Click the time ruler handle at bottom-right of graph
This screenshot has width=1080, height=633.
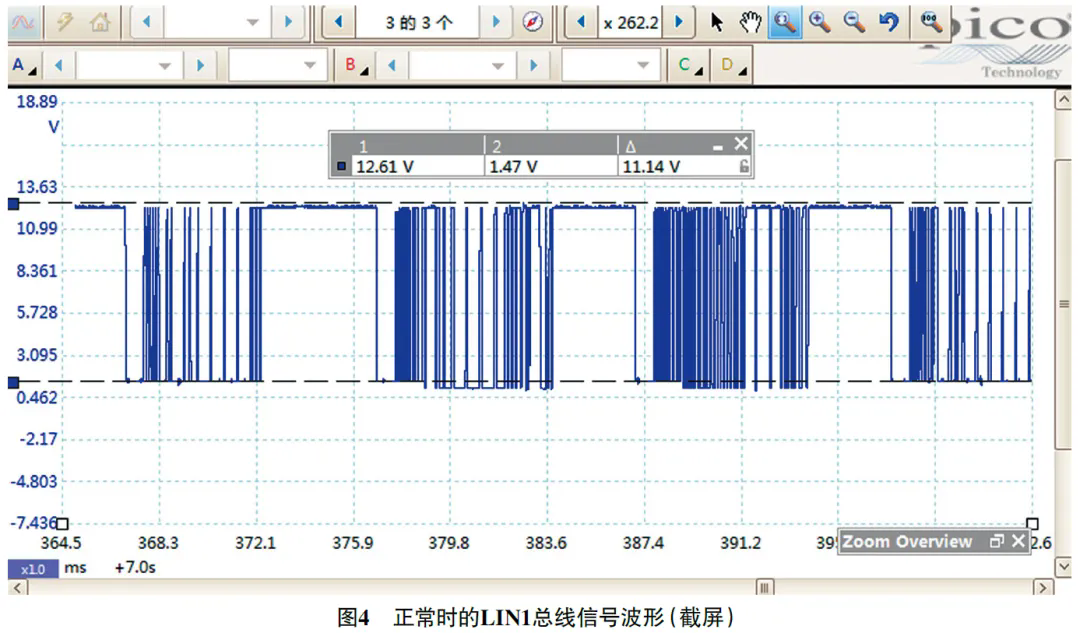pos(1032,524)
